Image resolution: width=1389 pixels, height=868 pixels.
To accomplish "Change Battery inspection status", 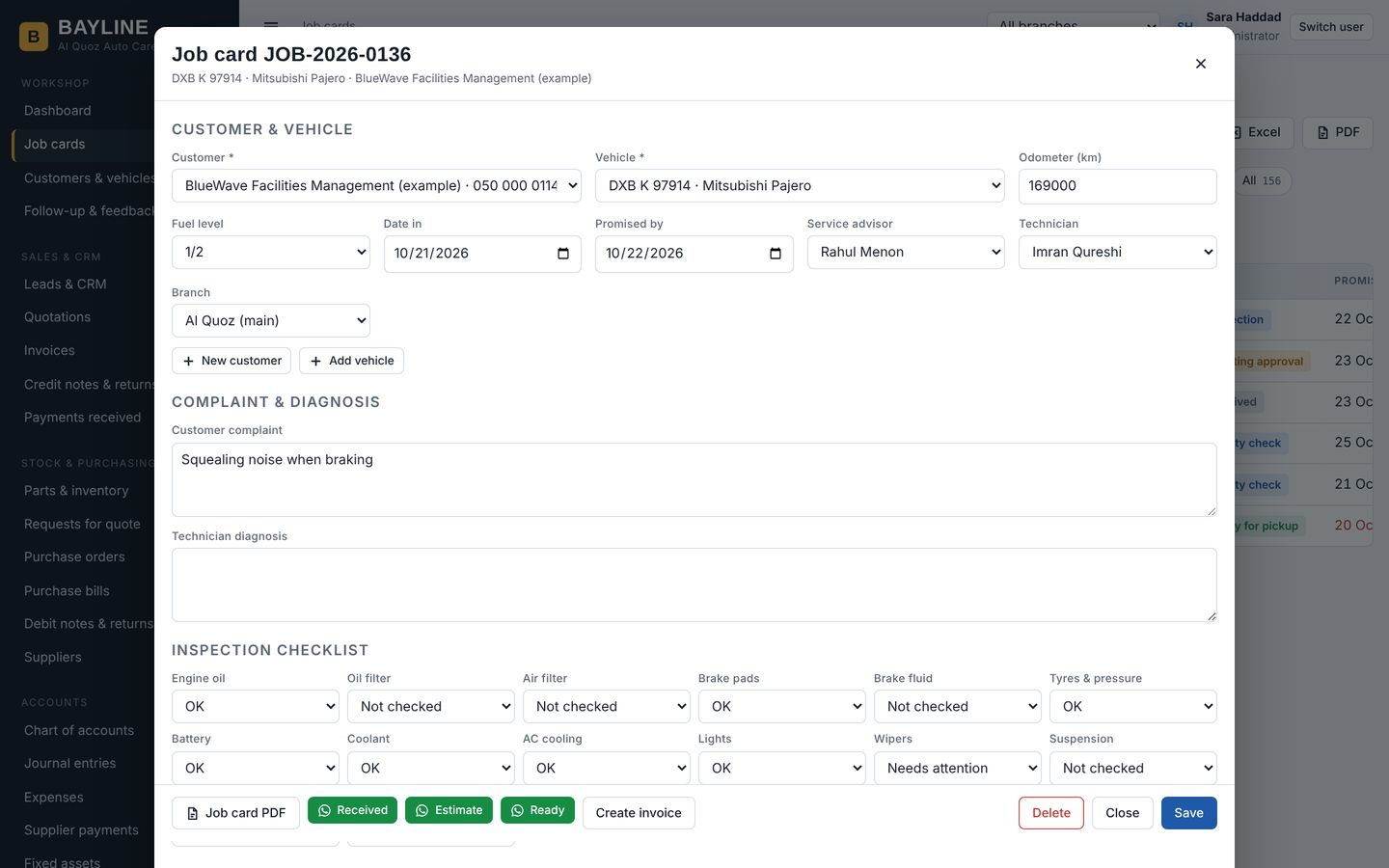I will (x=256, y=769).
